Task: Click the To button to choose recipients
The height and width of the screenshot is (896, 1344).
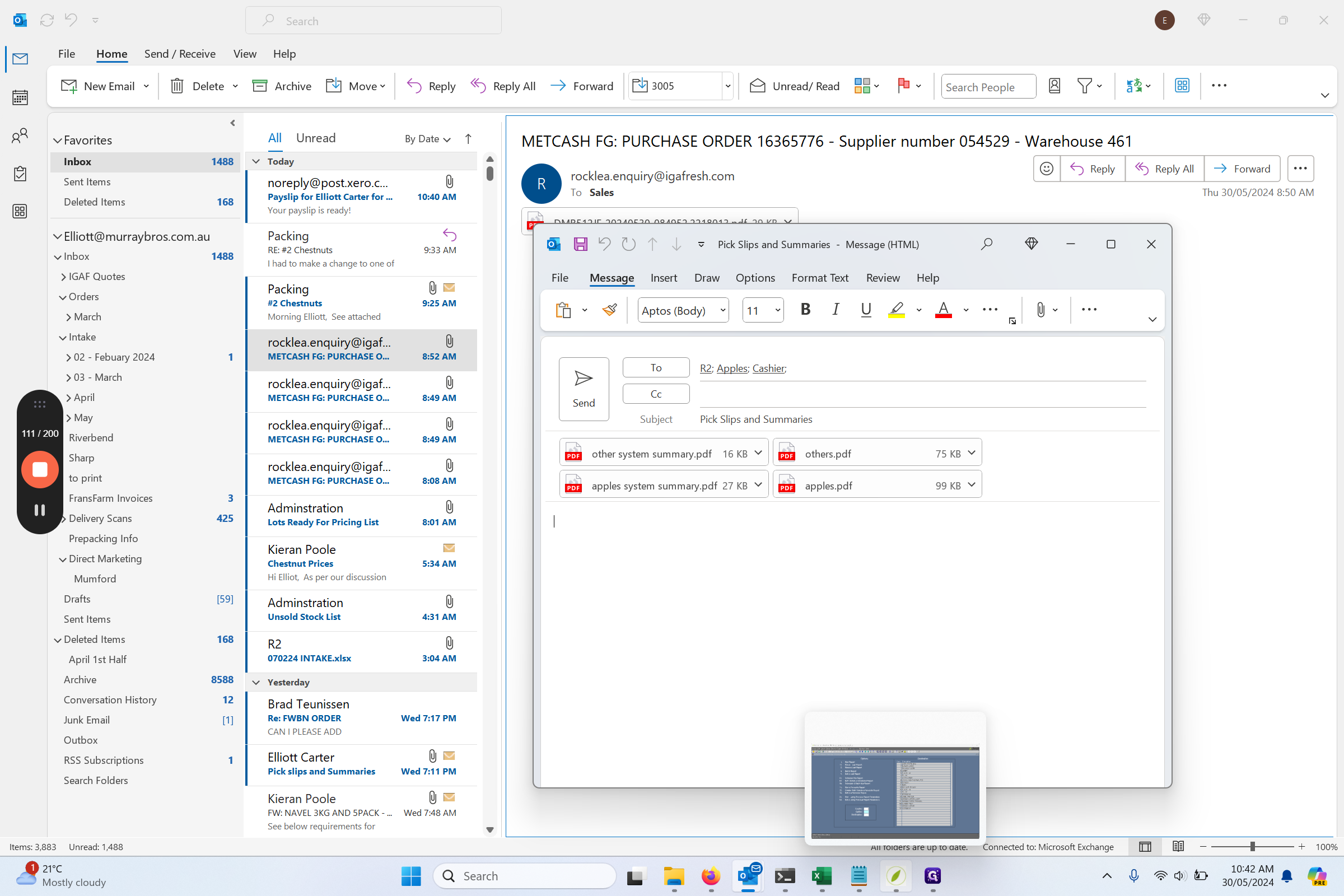Action: (x=656, y=367)
